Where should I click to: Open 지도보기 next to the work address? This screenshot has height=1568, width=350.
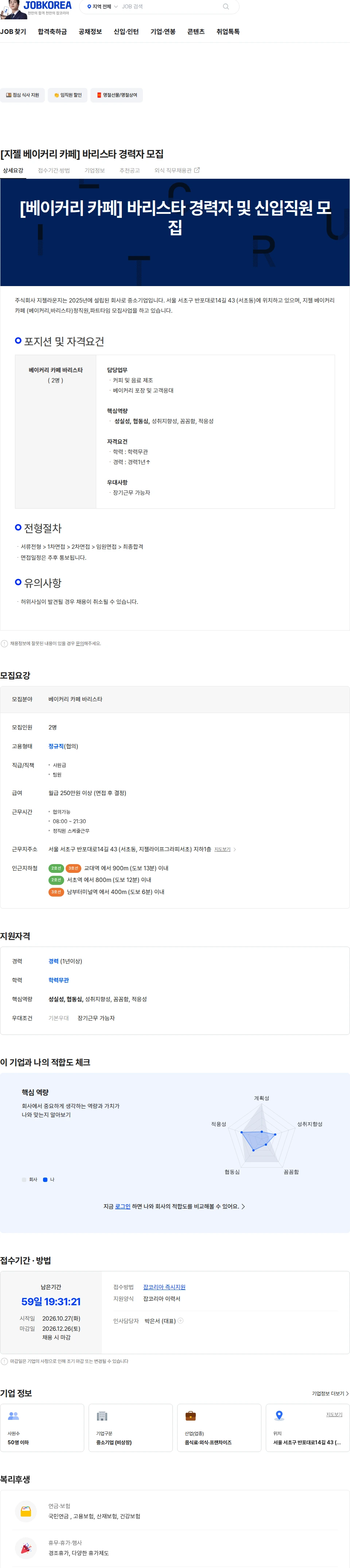click(x=222, y=849)
